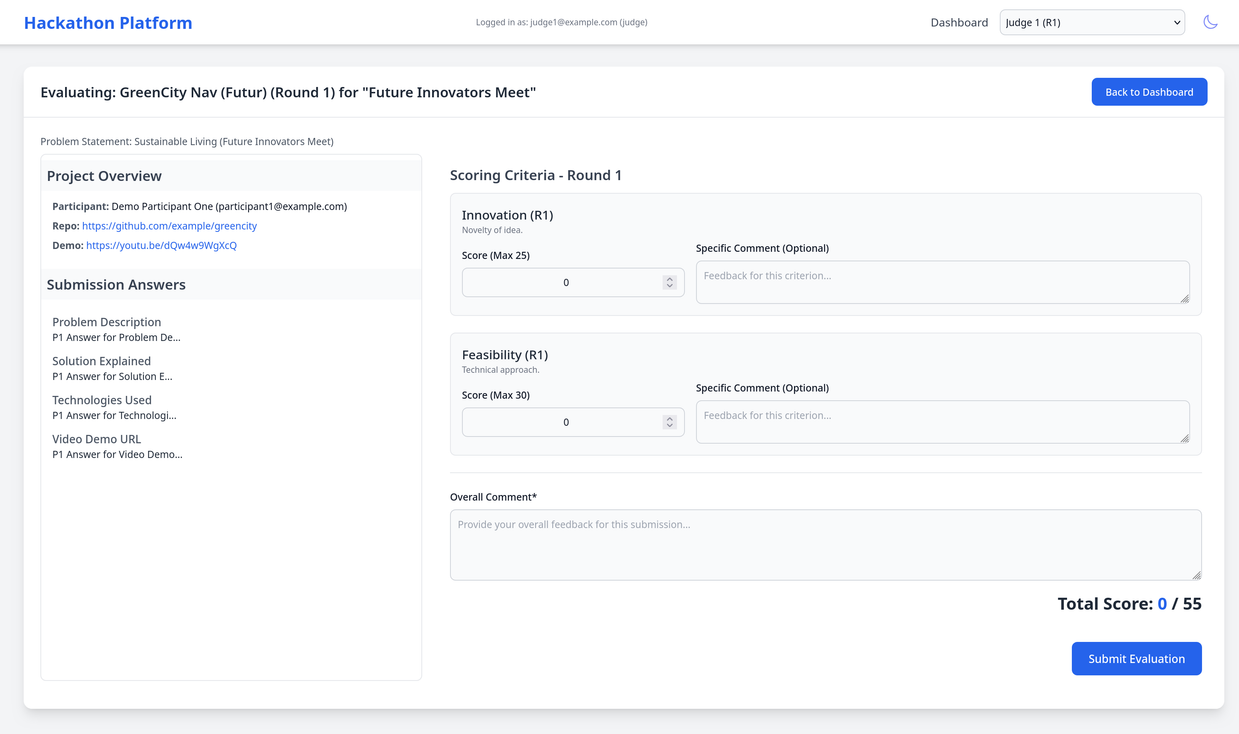The width and height of the screenshot is (1239, 734).
Task: Open the Judge 1 (R1) dropdown
Action: click(x=1091, y=22)
